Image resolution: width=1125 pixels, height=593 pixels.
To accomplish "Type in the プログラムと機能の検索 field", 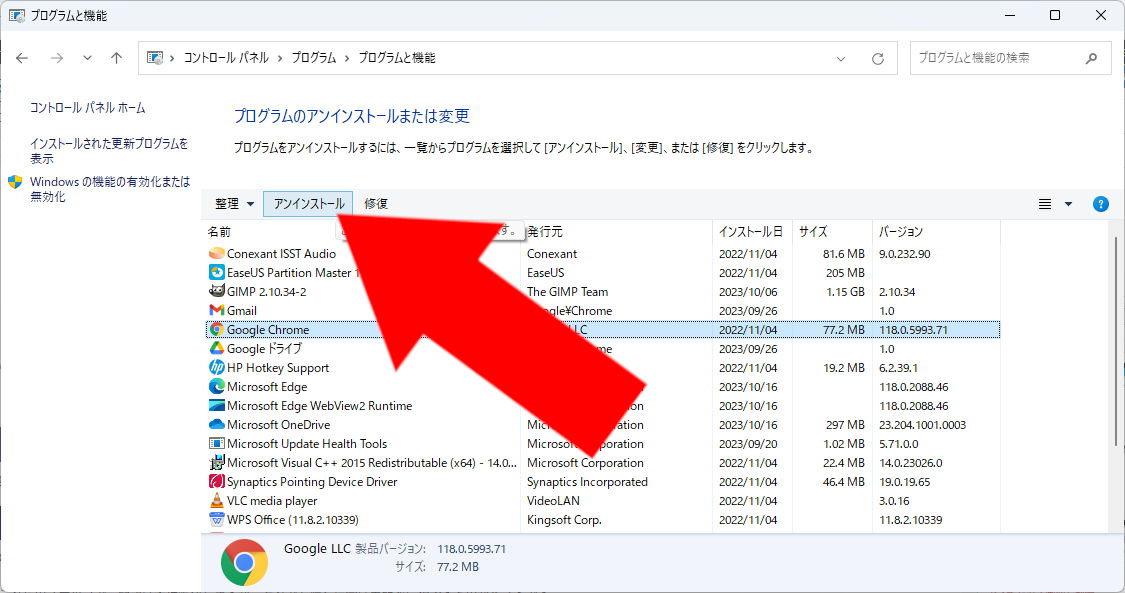I will tap(995, 59).
